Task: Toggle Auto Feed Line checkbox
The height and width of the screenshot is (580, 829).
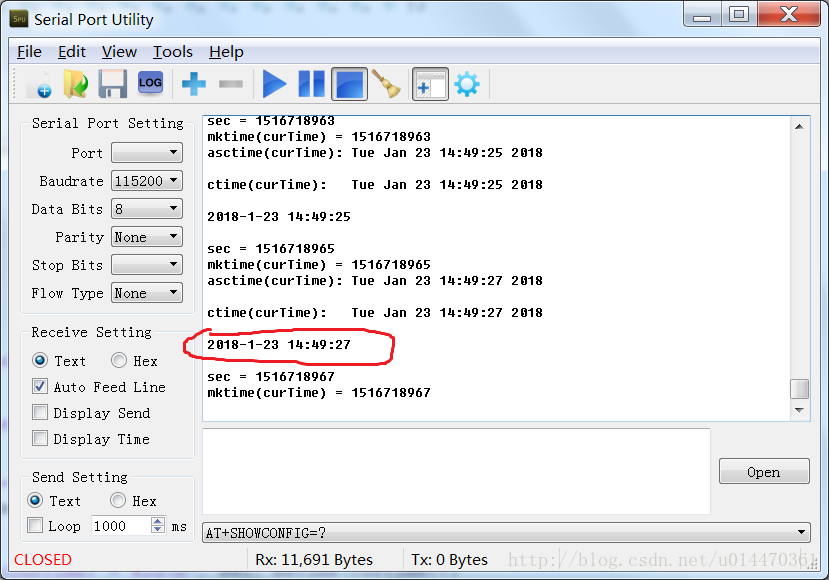Action: point(40,386)
